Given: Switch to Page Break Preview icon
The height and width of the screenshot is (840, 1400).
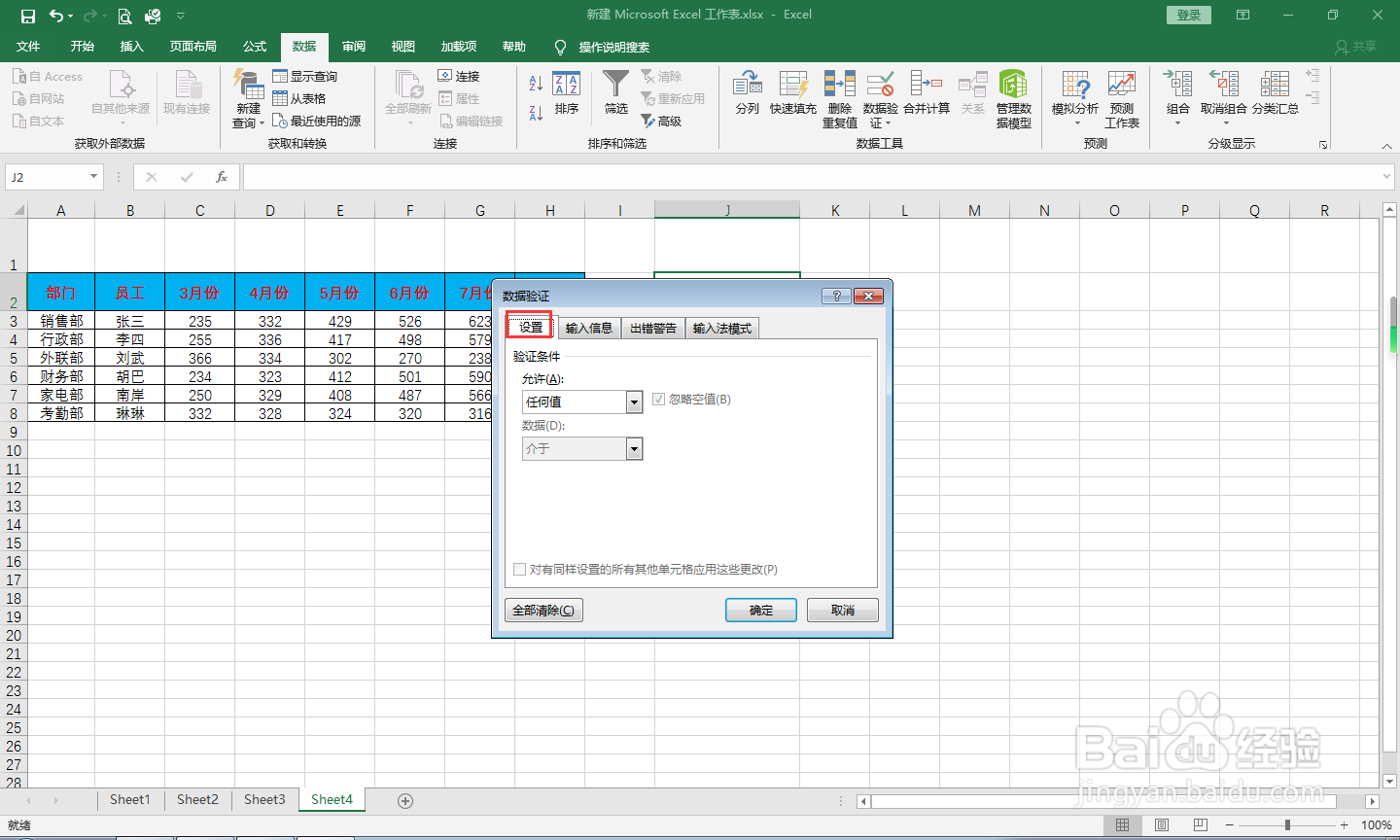Looking at the screenshot, I should 1201,824.
